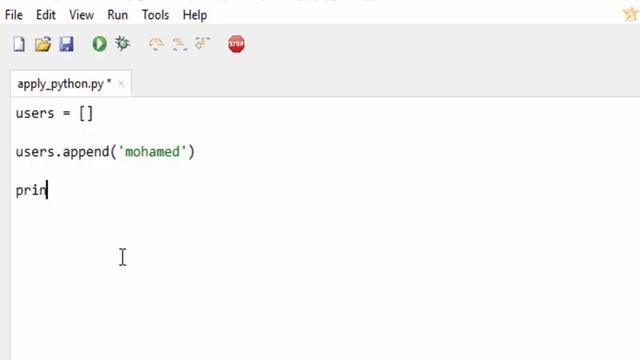Click the 'users.append' code line
The width and height of the screenshot is (640, 360).
tap(105, 152)
